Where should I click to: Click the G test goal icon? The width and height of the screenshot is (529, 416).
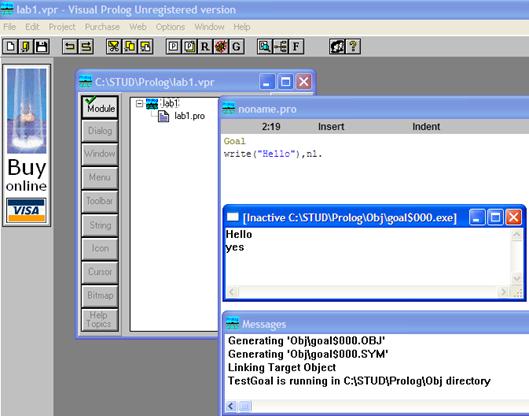point(236,47)
